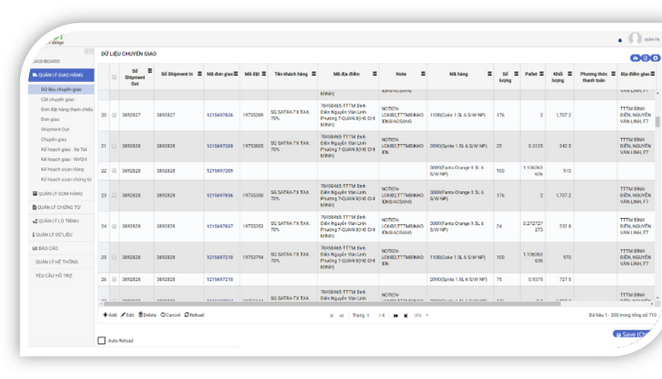Viewport: 662px width, 379px height.
Task: Click the Delete button
Action: (x=147, y=315)
